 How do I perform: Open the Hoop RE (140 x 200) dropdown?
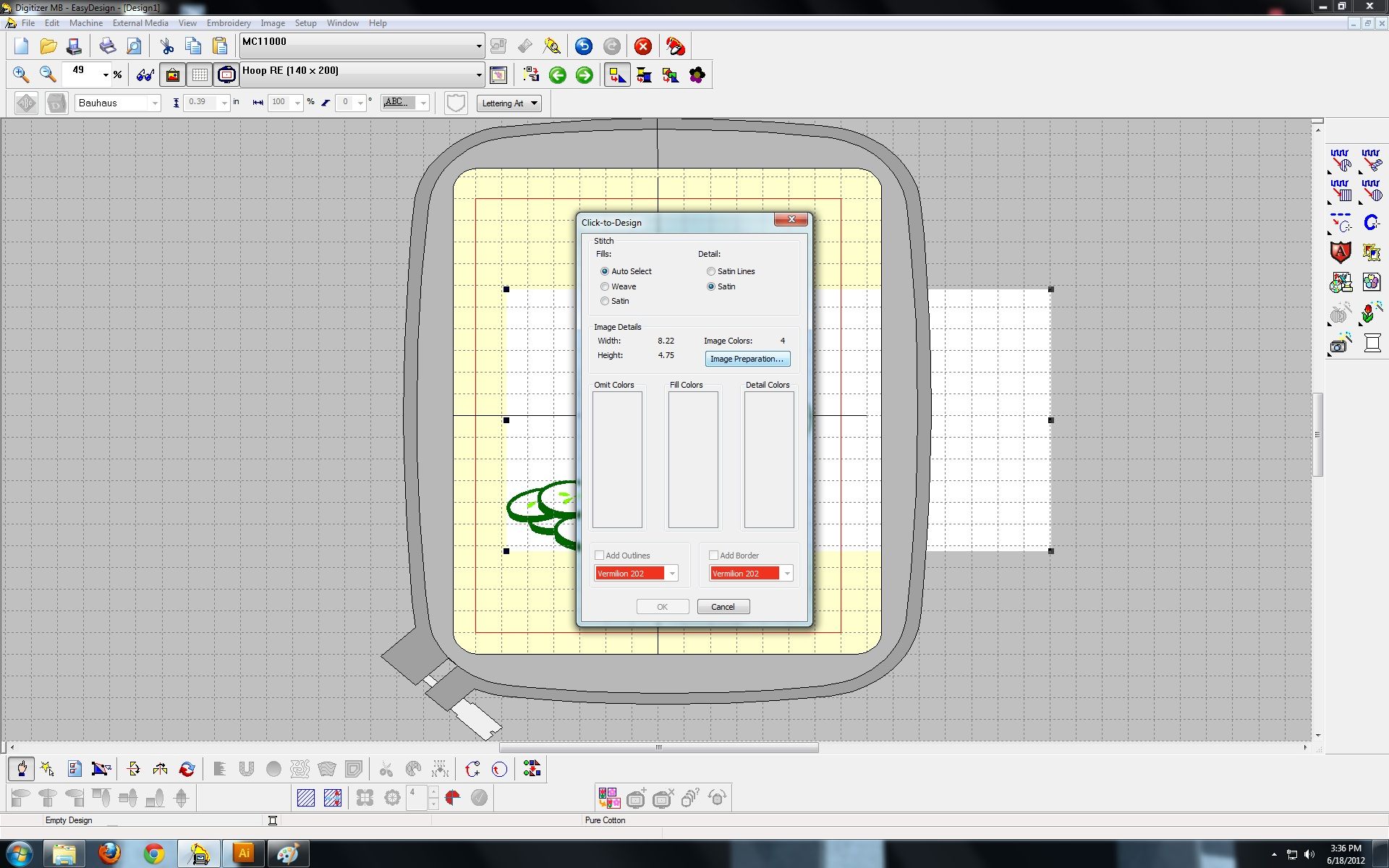click(x=477, y=74)
